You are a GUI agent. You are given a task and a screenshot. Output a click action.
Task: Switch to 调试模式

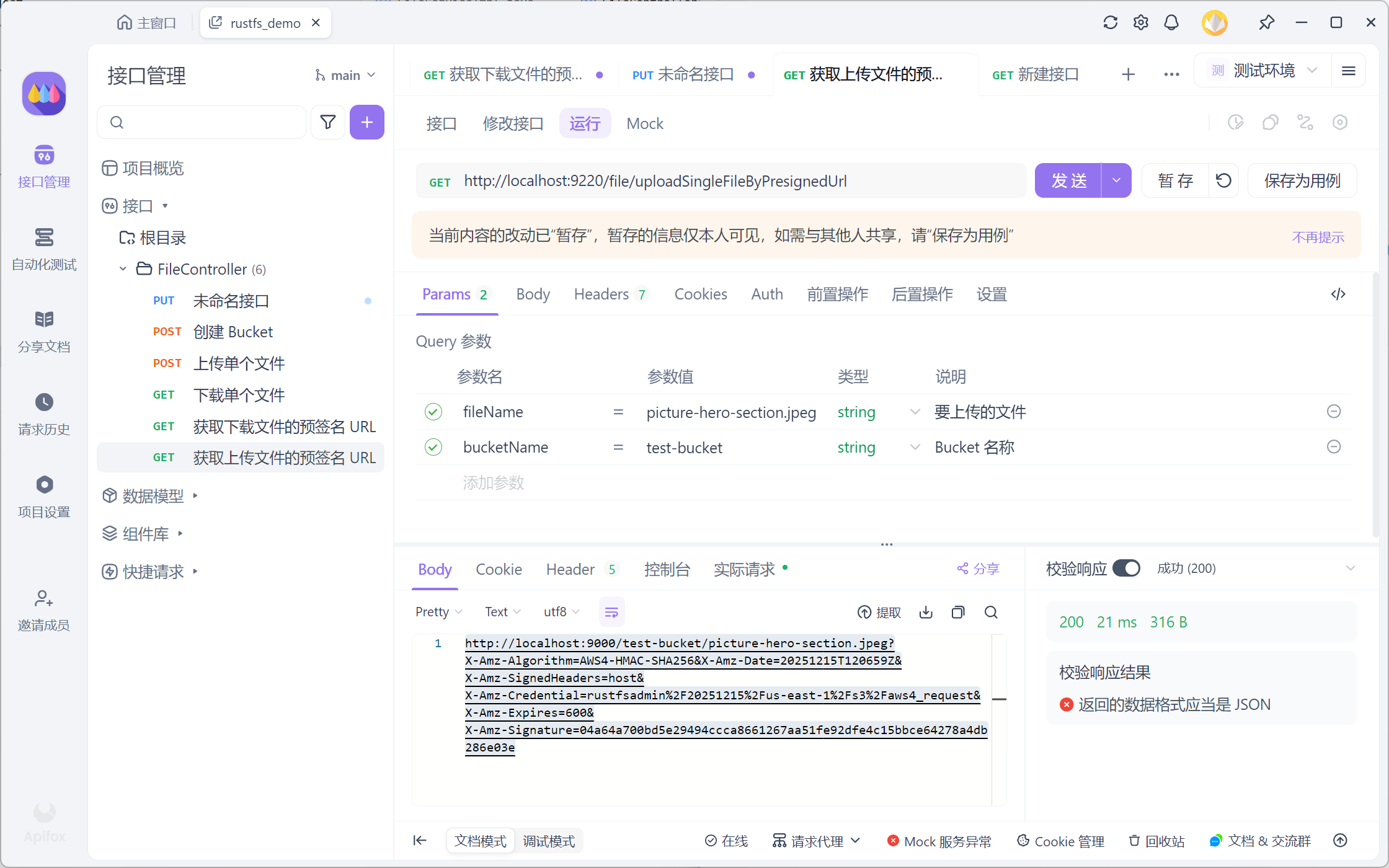click(549, 841)
